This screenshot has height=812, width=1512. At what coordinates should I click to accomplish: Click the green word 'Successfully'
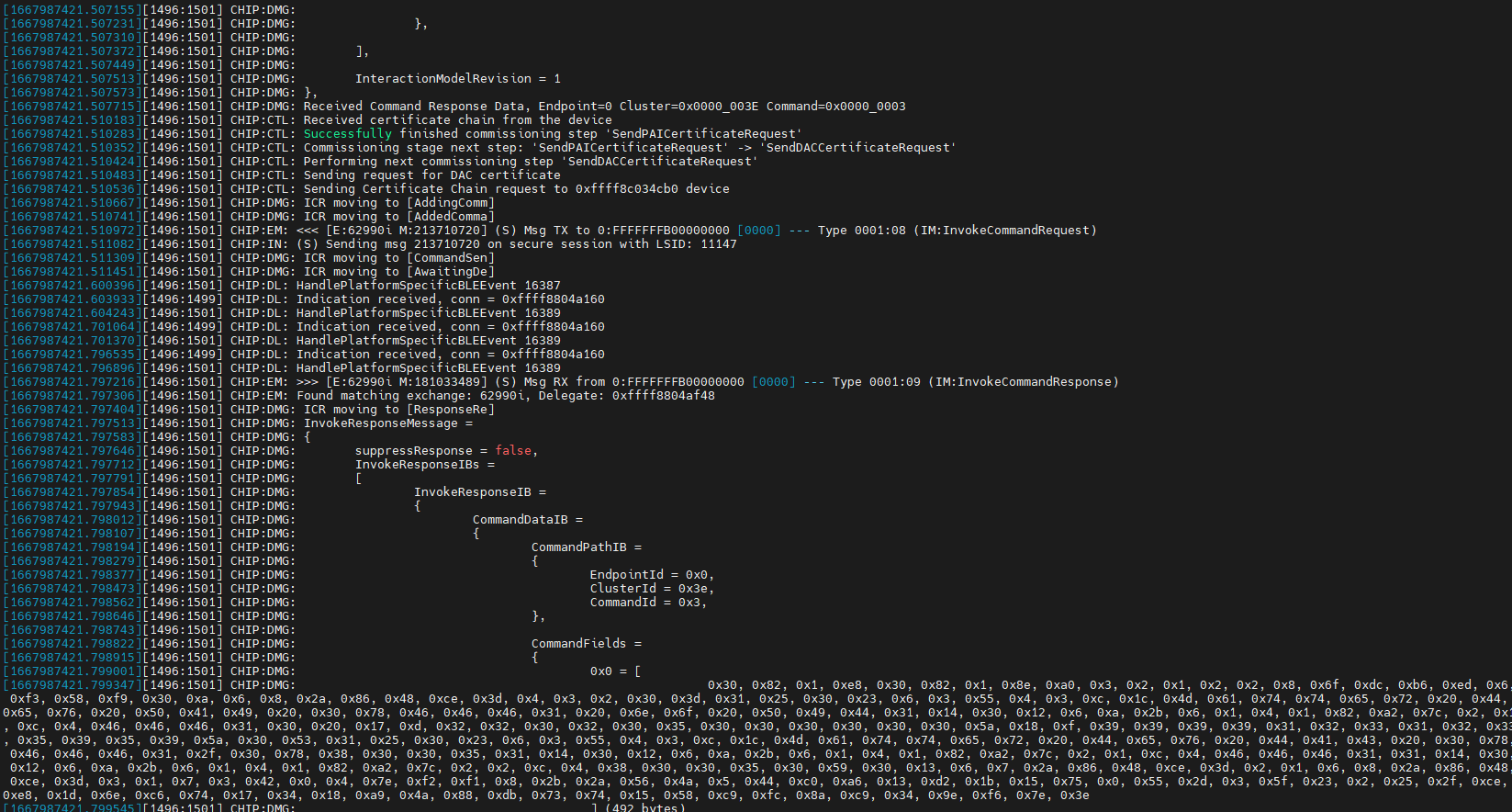(348, 134)
